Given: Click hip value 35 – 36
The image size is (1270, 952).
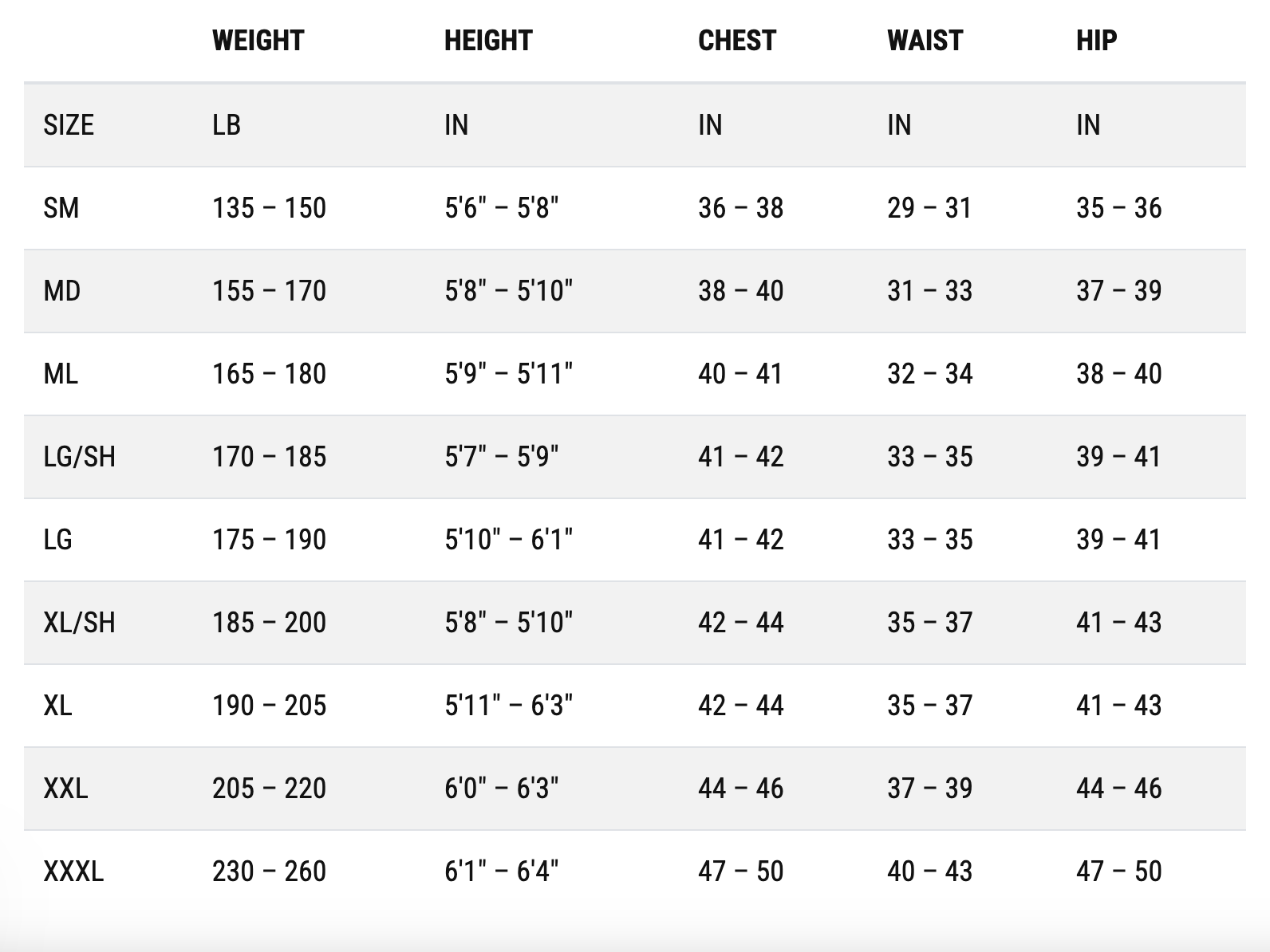Looking at the screenshot, I should pos(1118,208).
